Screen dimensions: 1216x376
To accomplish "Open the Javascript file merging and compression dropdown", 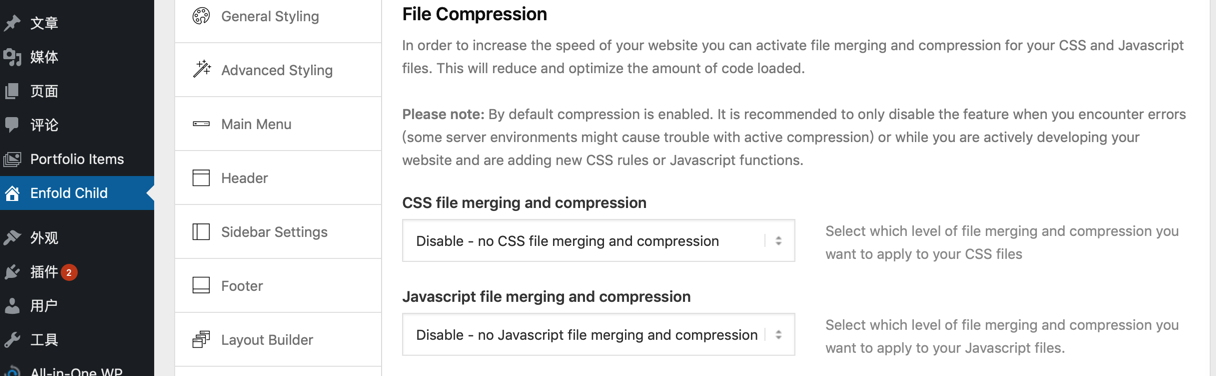I will click(598, 335).
